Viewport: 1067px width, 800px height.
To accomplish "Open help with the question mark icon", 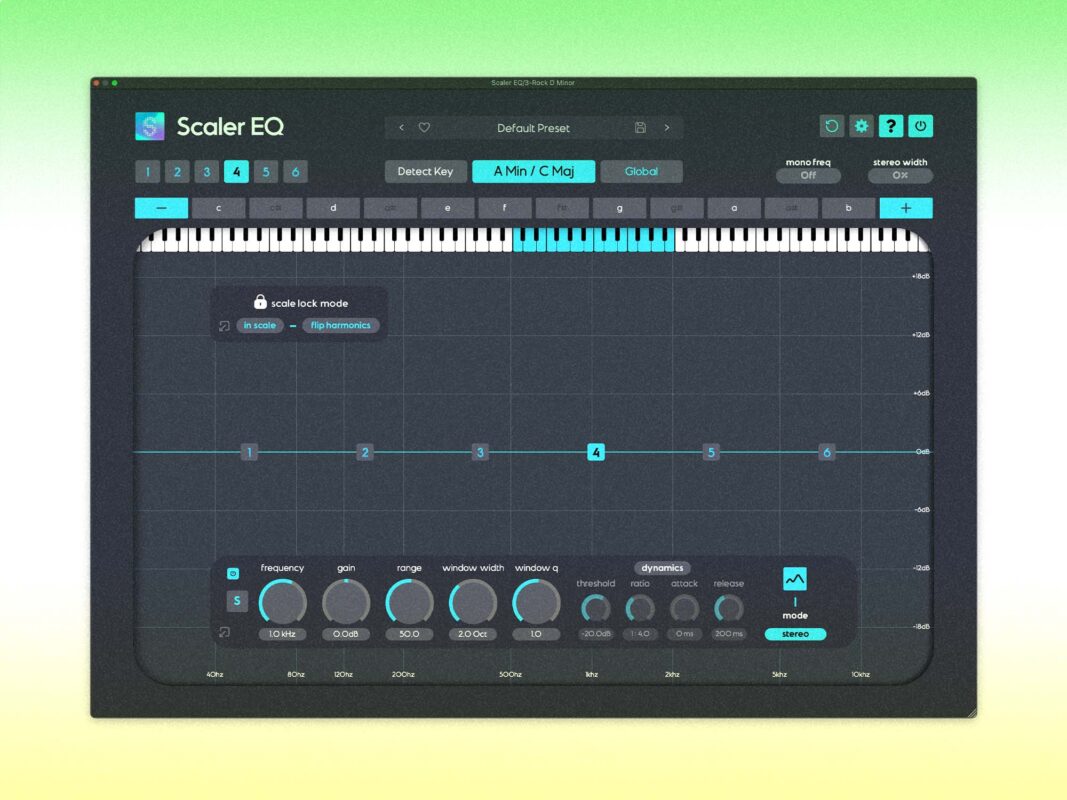I will (891, 126).
